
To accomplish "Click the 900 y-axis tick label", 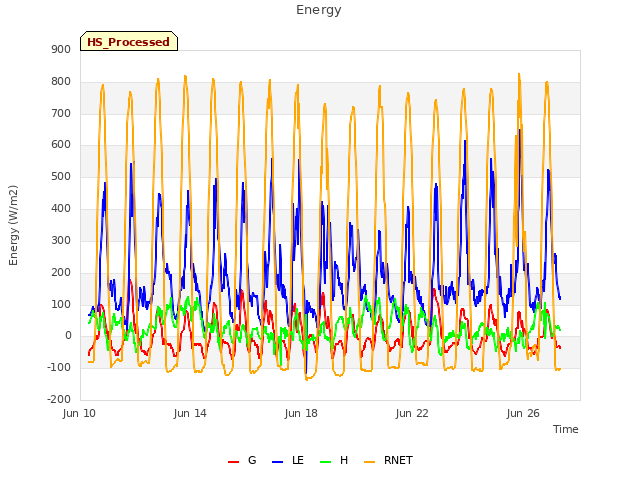I will [61, 49].
